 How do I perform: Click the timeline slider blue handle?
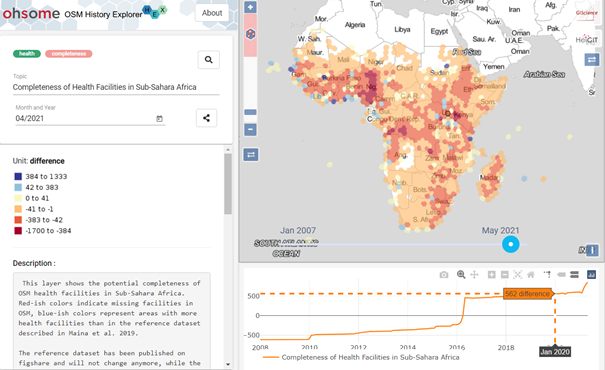click(510, 244)
